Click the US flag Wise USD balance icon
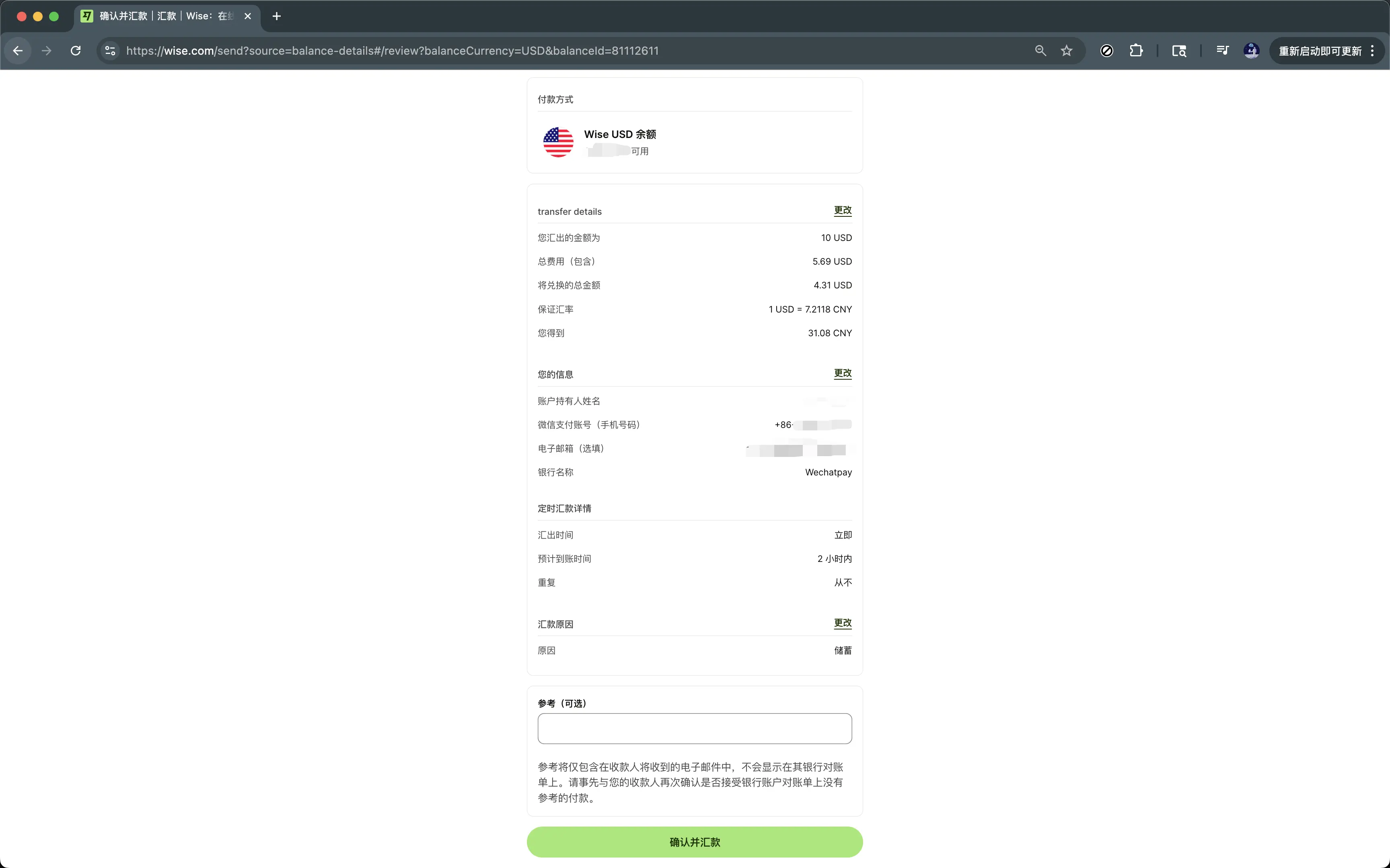This screenshot has width=1390, height=868. (x=558, y=142)
